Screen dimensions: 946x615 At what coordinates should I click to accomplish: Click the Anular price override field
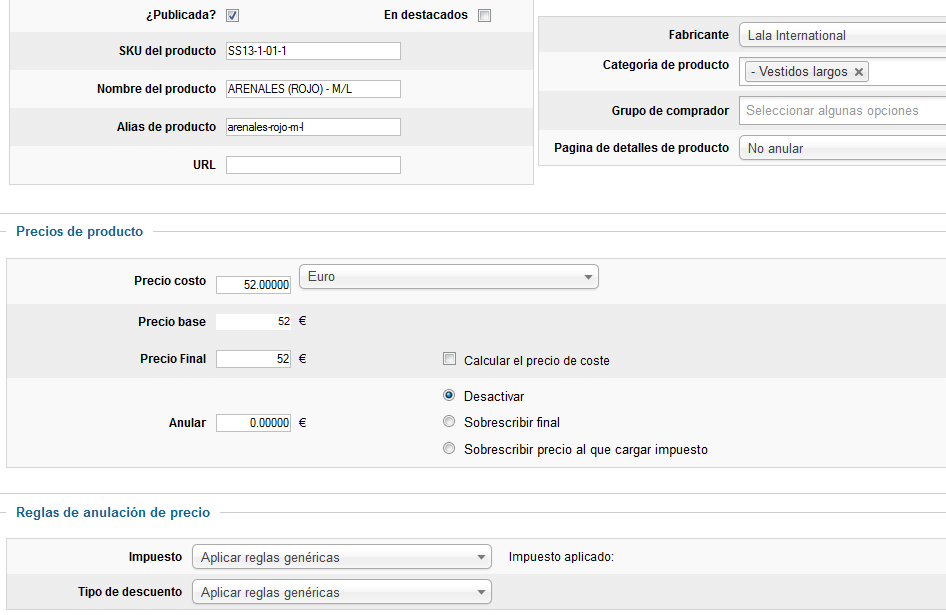[253, 423]
